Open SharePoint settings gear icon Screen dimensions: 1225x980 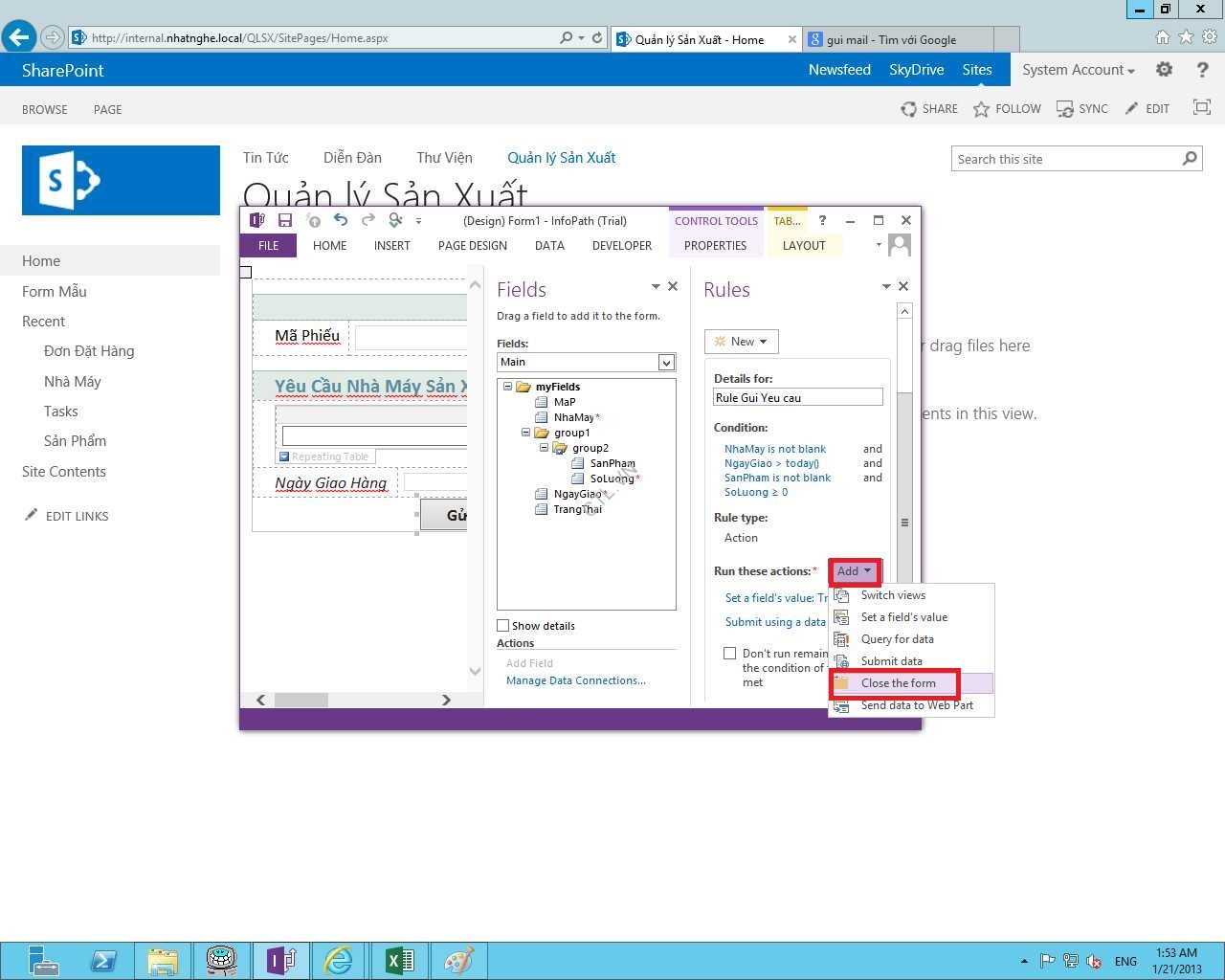click(x=1164, y=70)
